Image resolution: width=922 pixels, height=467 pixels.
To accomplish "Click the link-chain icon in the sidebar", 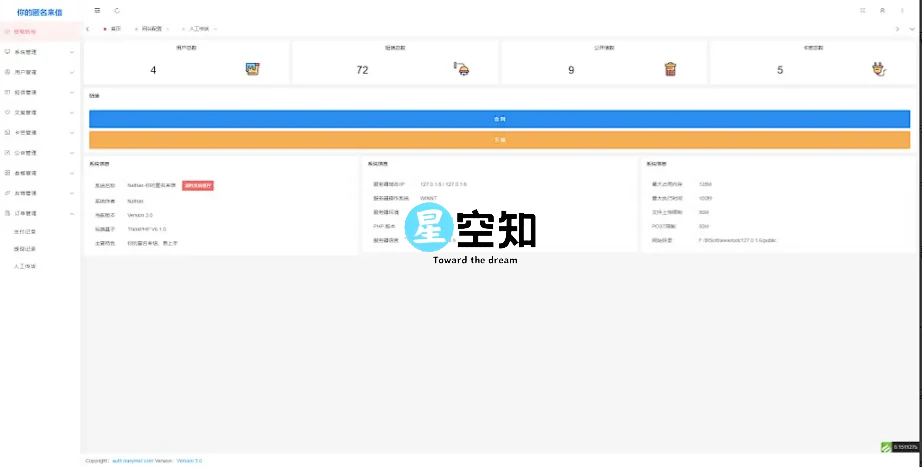I will 8,193.
